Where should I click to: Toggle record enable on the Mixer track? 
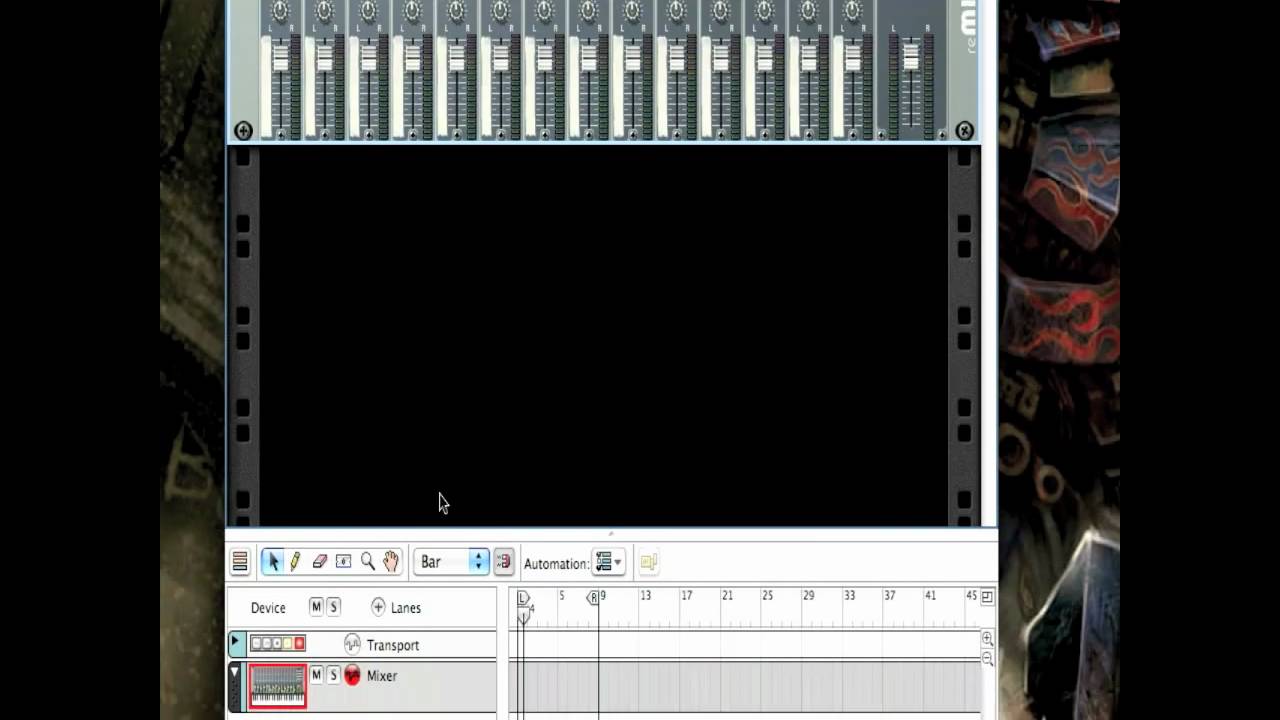pos(352,675)
